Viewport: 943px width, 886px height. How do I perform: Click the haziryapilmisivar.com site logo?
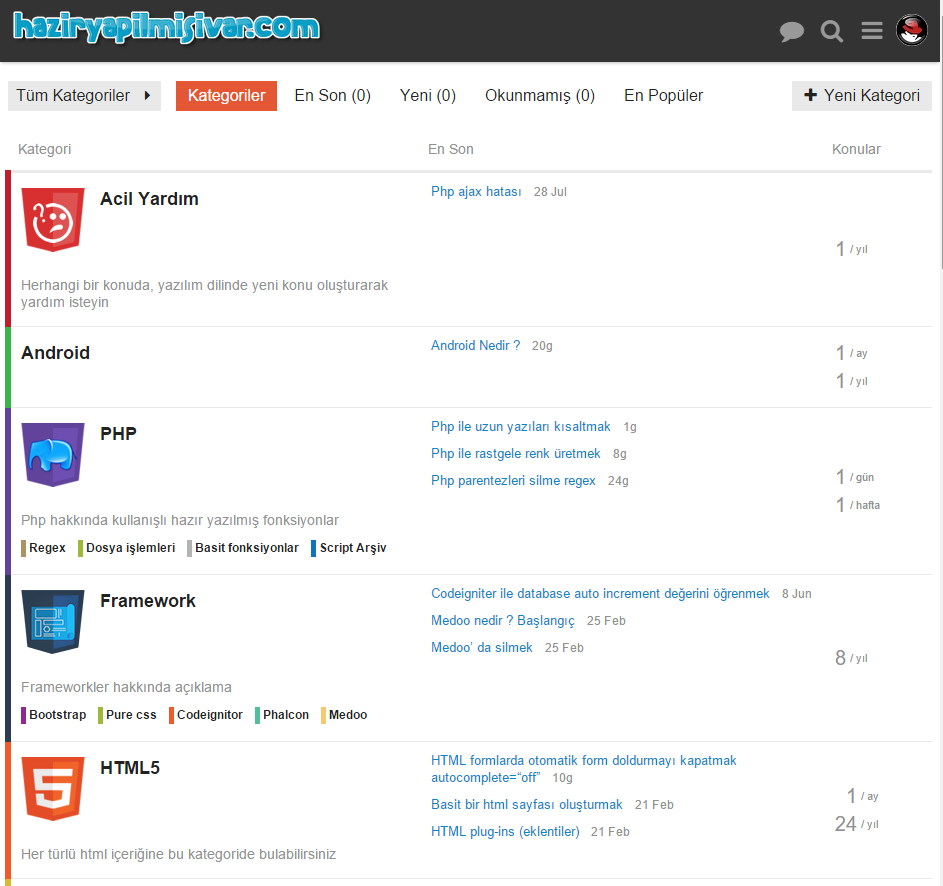click(x=166, y=27)
